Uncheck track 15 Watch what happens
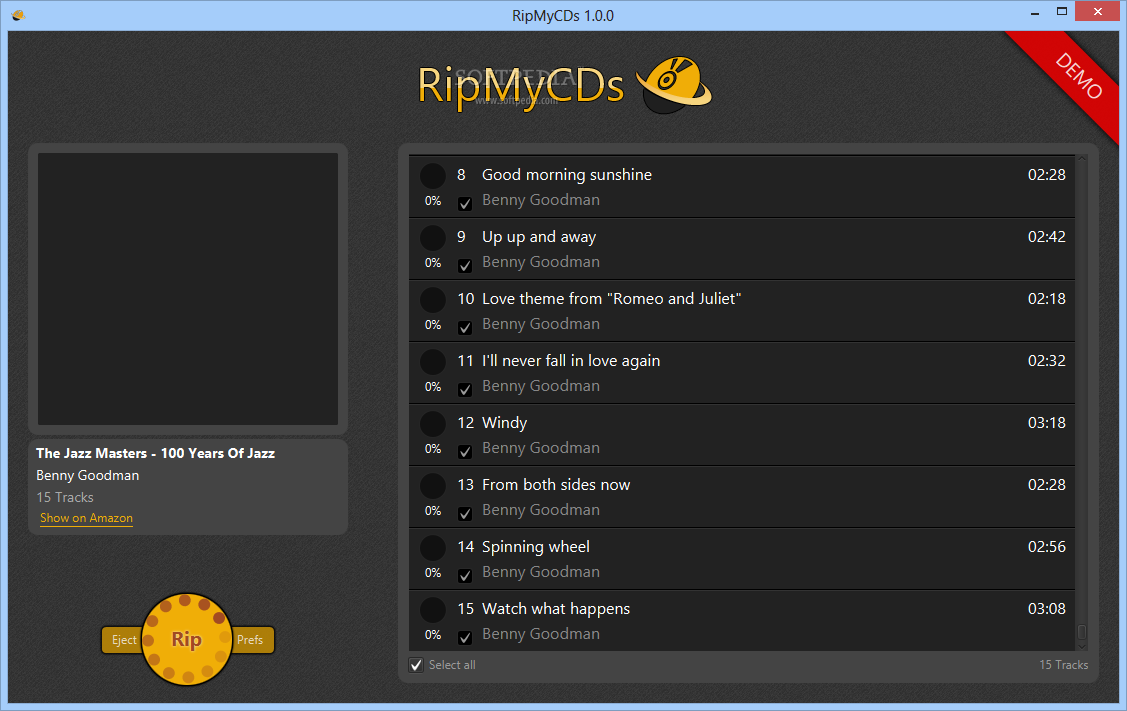Screen dimensions: 1127x711 (465, 638)
